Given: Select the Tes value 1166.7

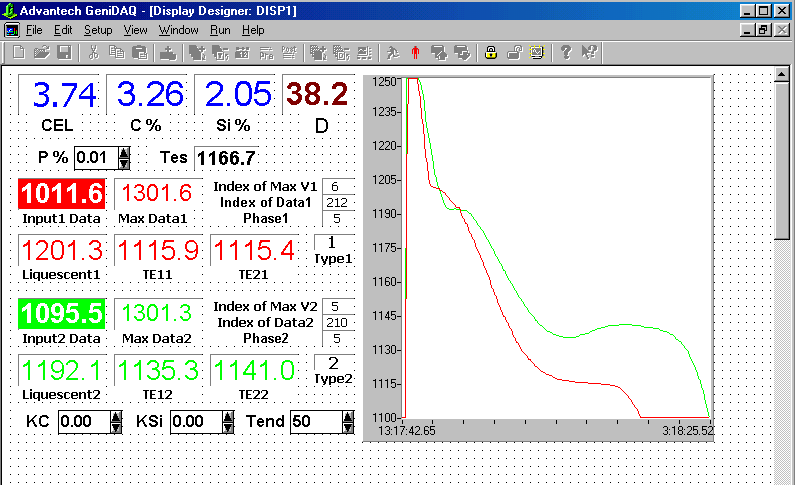Looking at the screenshot, I should (x=226, y=158).
